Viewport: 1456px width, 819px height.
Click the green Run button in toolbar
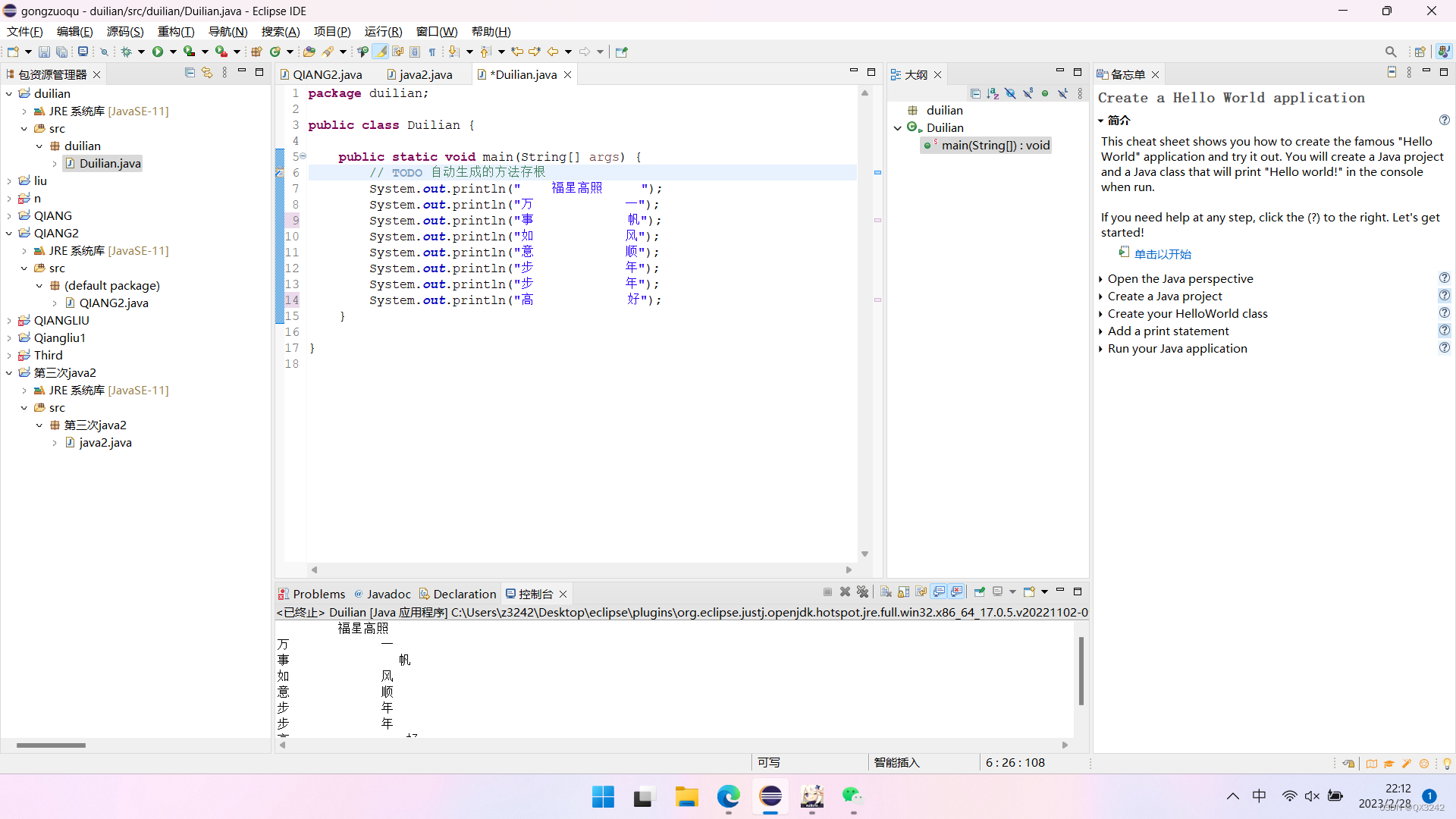(x=157, y=52)
